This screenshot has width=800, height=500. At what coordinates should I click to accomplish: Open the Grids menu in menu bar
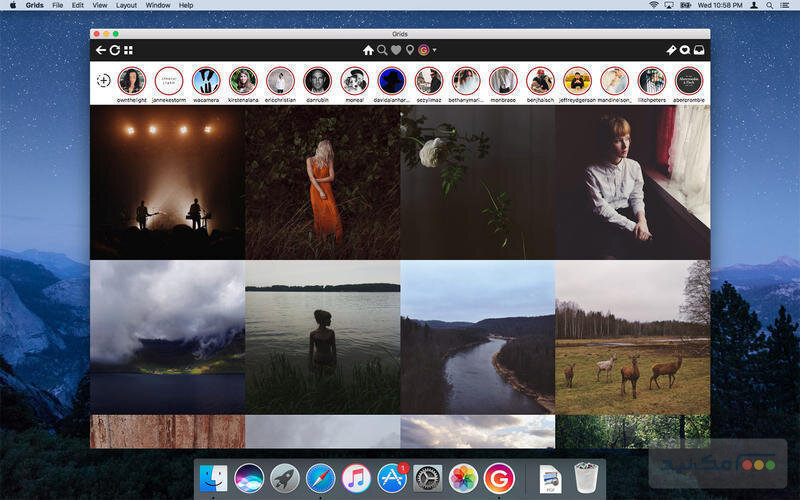34,5
